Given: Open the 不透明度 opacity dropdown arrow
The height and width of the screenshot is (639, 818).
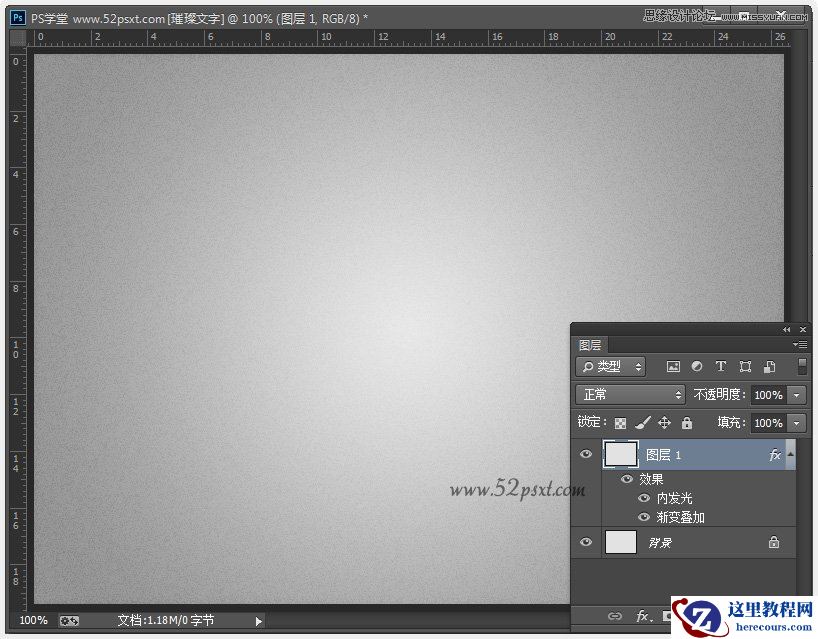Looking at the screenshot, I should tap(795, 394).
